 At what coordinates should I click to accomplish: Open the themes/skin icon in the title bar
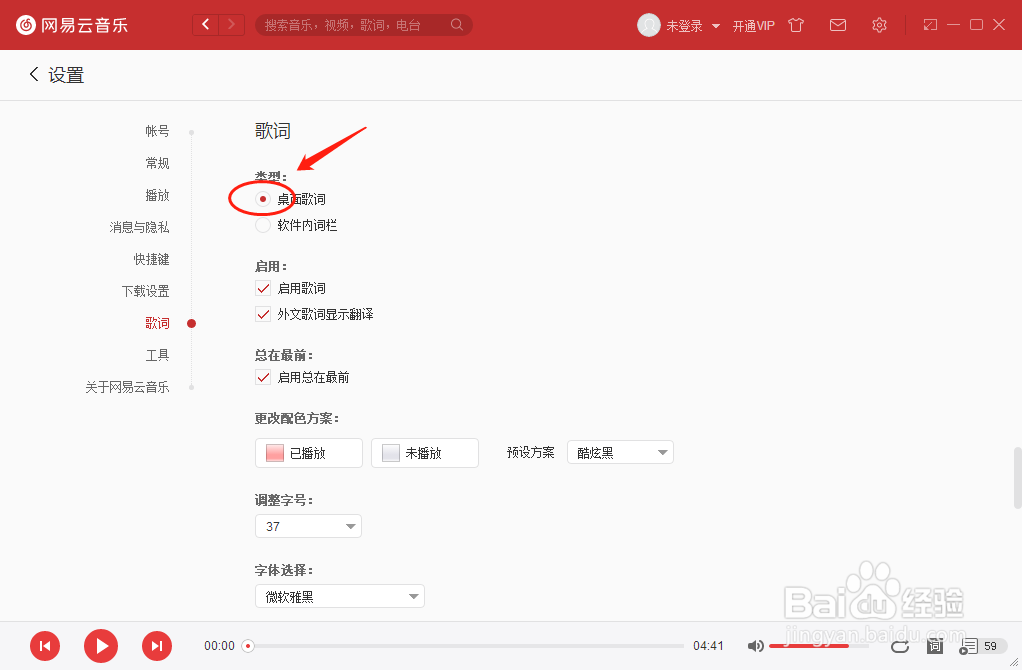(796, 25)
